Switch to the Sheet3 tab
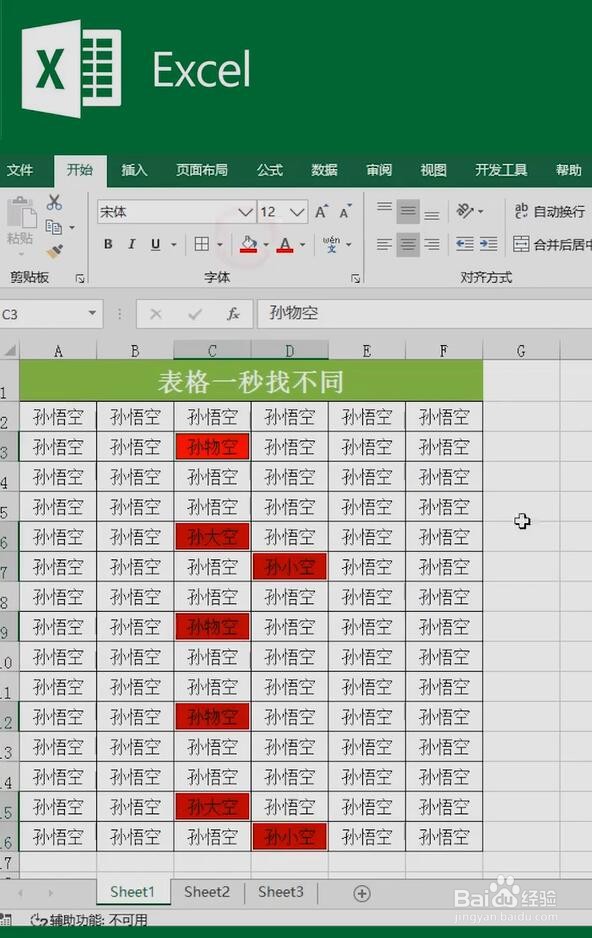This screenshot has height=938, width=592. pyautogui.click(x=280, y=892)
